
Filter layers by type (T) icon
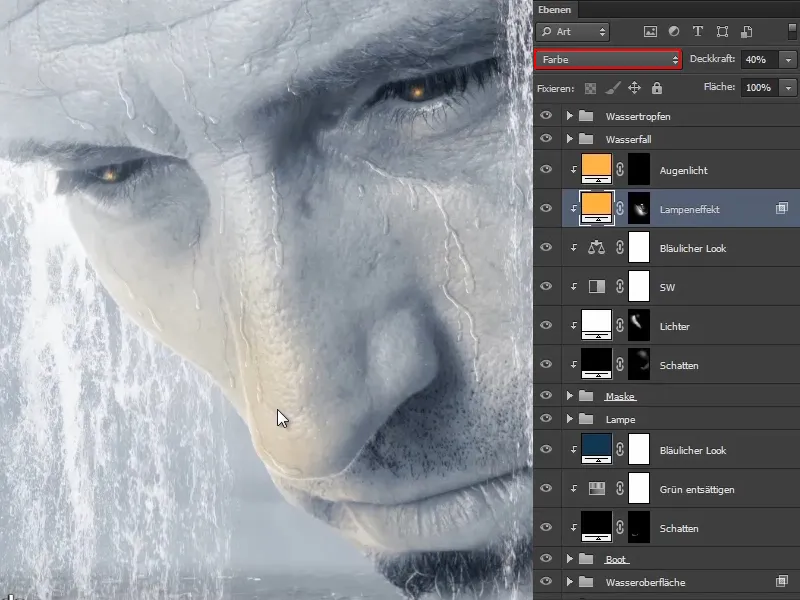pyautogui.click(x=697, y=32)
